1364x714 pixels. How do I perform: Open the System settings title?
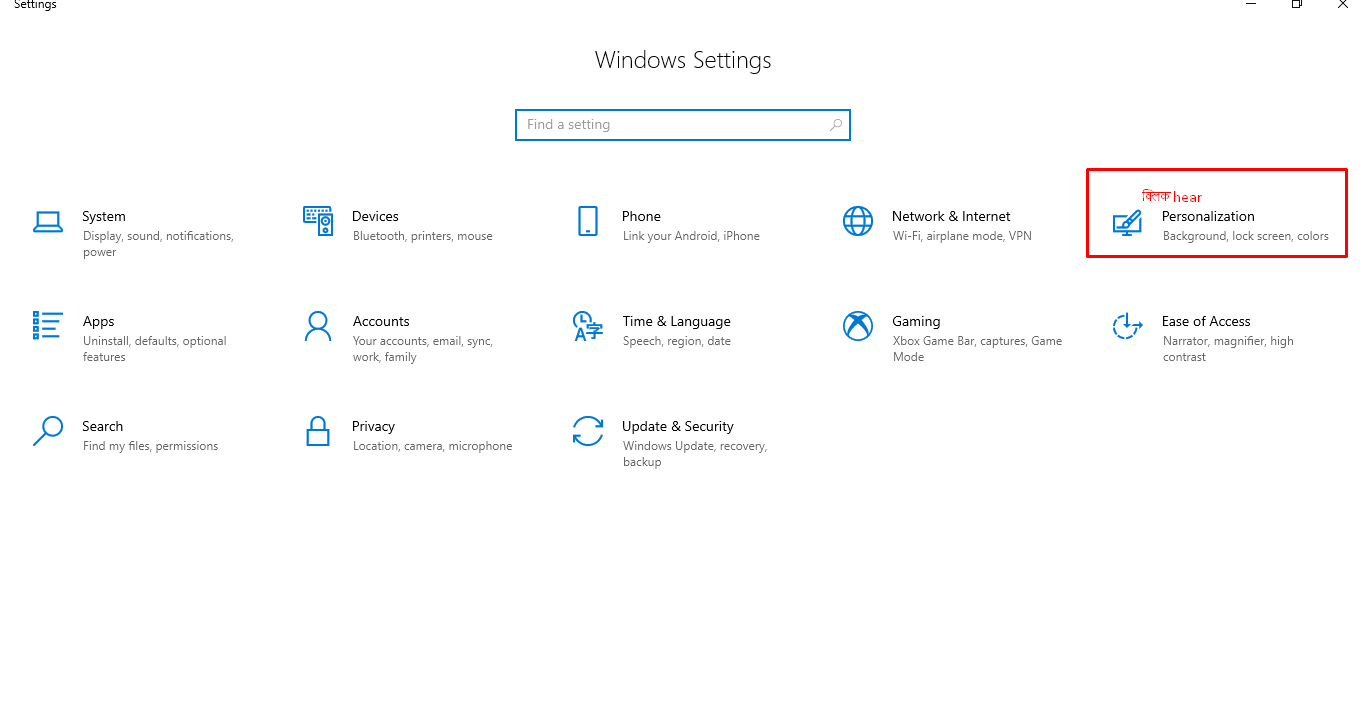(104, 216)
